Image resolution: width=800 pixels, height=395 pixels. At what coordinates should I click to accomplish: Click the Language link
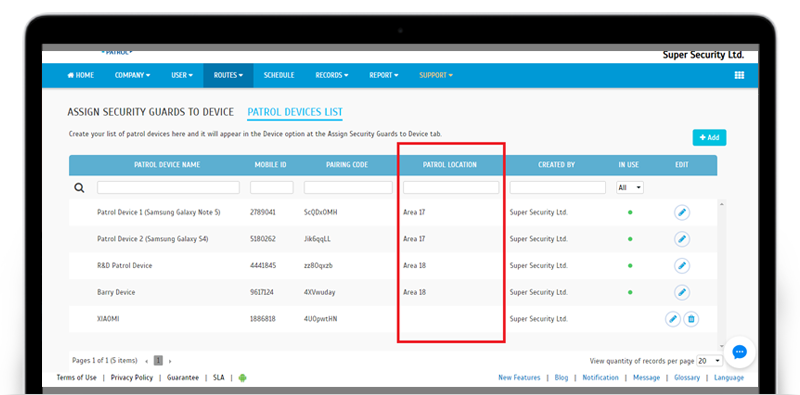pos(729,378)
